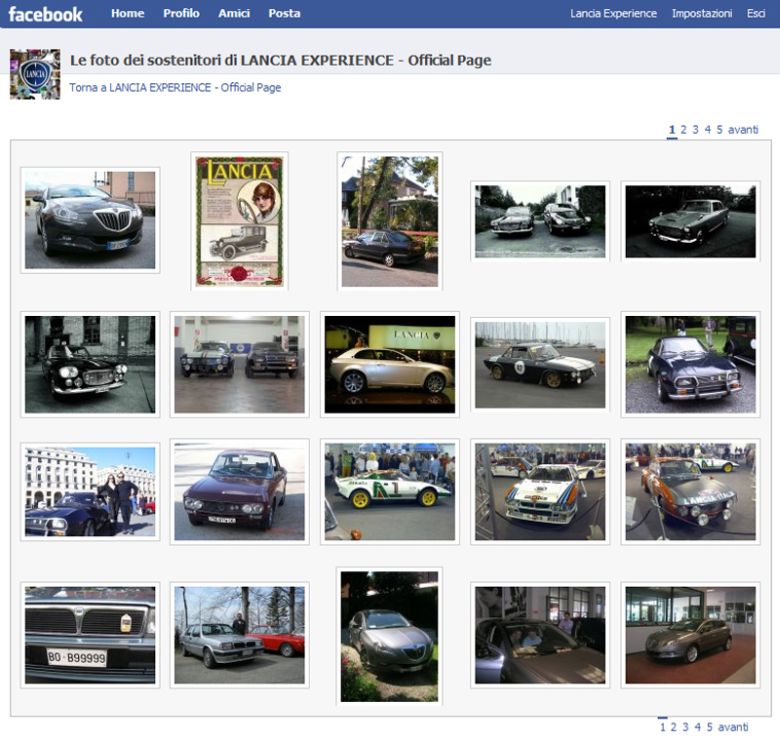Go to page 5 in top pagination

point(719,130)
